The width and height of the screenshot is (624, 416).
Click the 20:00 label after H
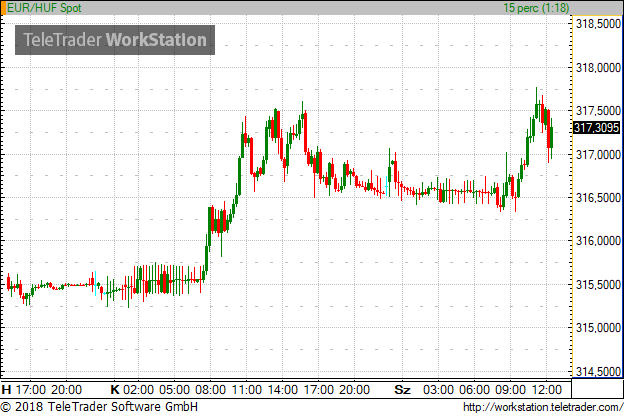tap(67, 389)
